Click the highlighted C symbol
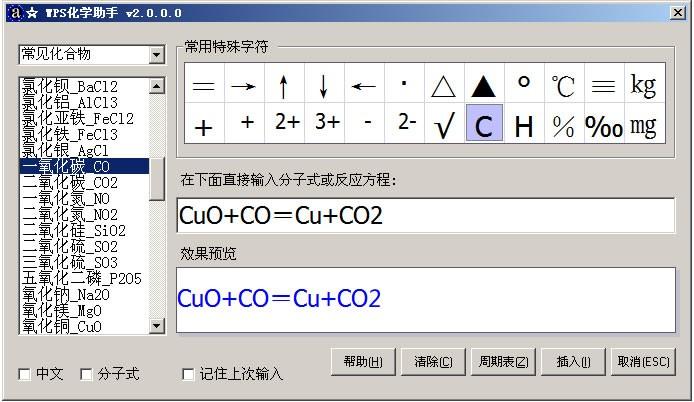This screenshot has width=694, height=402. click(484, 124)
